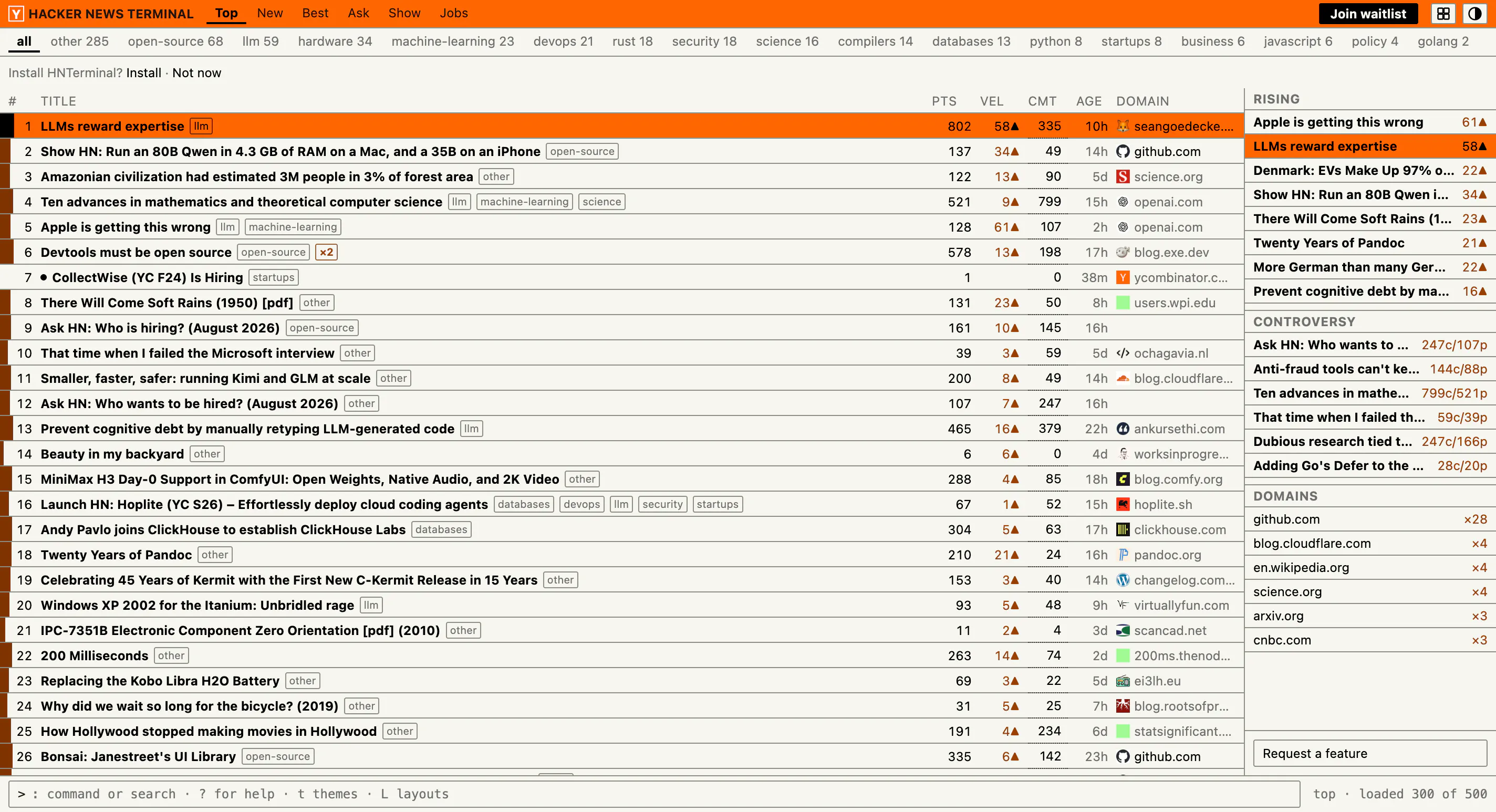
Task: Click the ClickHouse favicon
Action: 1123,530
